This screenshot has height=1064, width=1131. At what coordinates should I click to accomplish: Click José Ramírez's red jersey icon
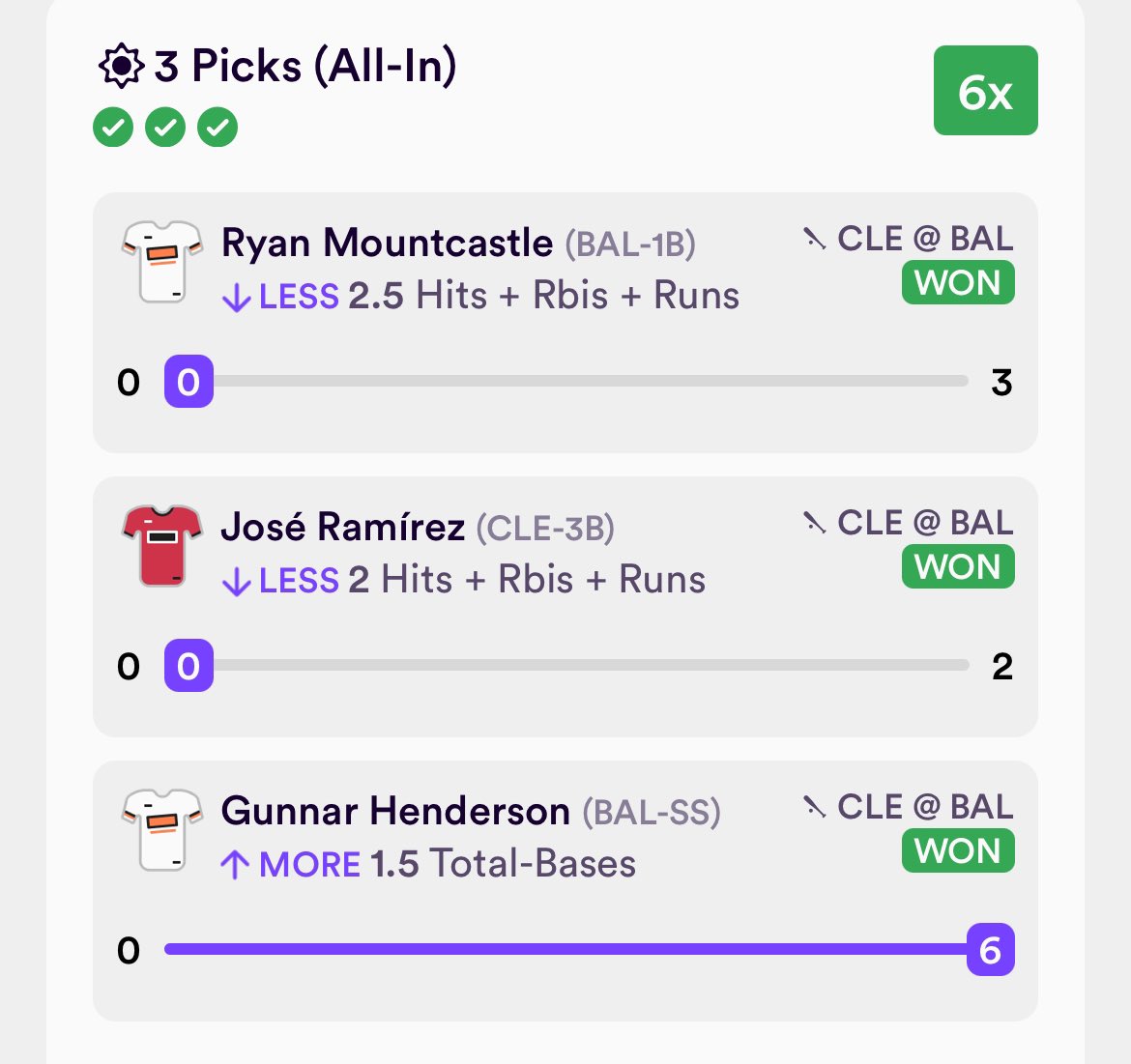point(162,546)
